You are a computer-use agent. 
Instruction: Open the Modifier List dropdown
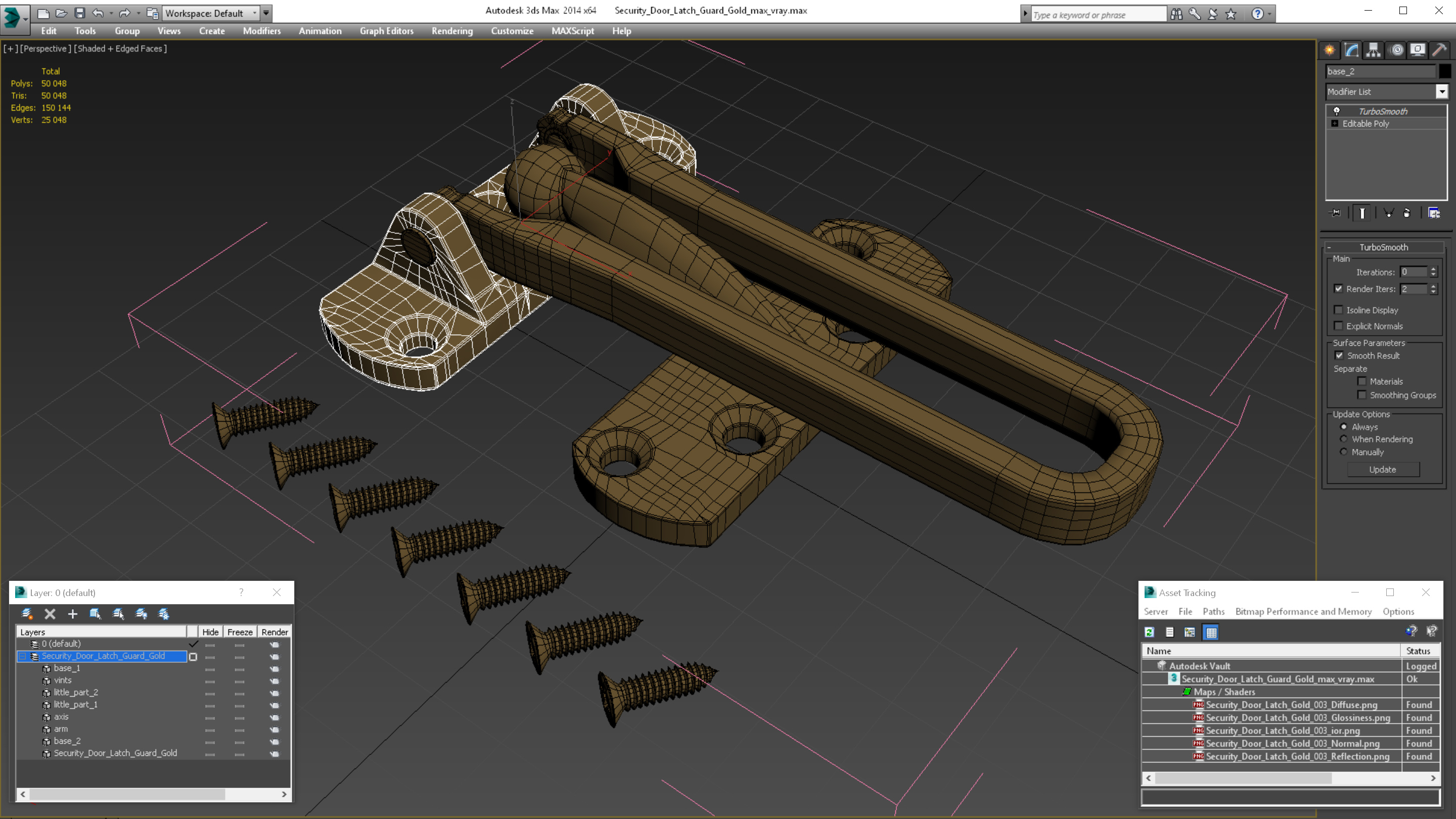coord(1442,92)
